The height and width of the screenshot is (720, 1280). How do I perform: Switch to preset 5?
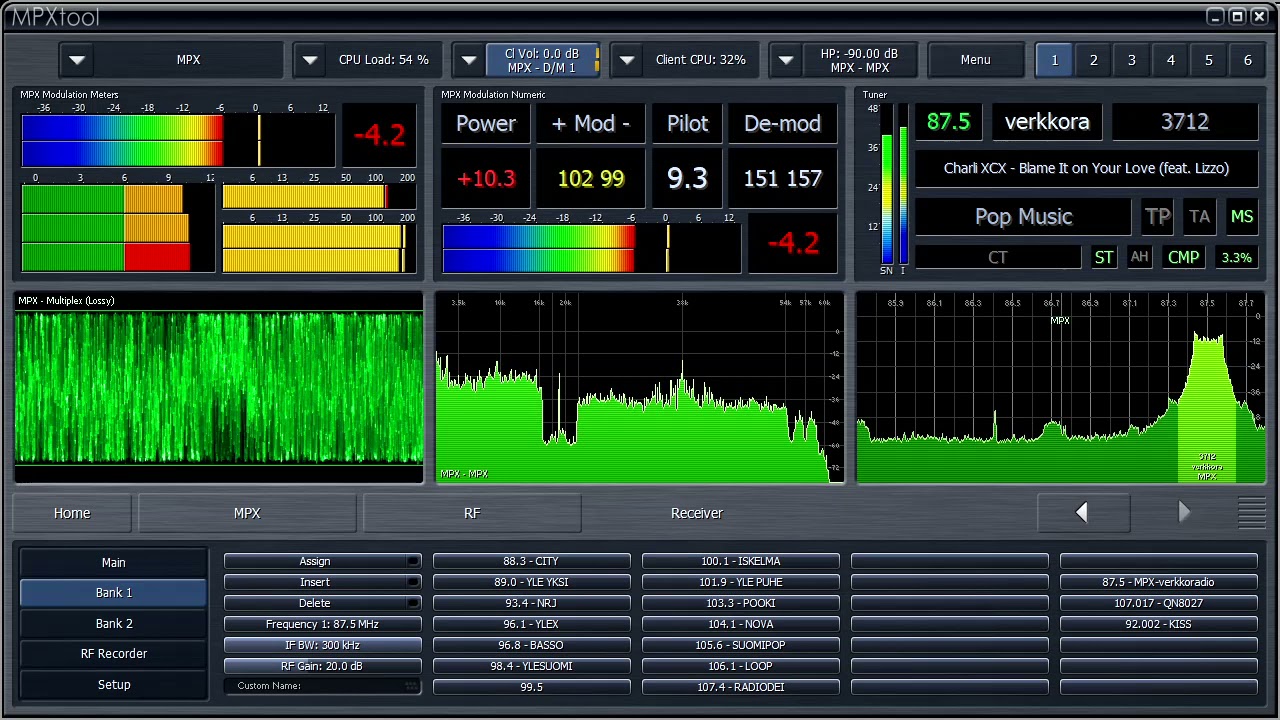(x=1209, y=60)
